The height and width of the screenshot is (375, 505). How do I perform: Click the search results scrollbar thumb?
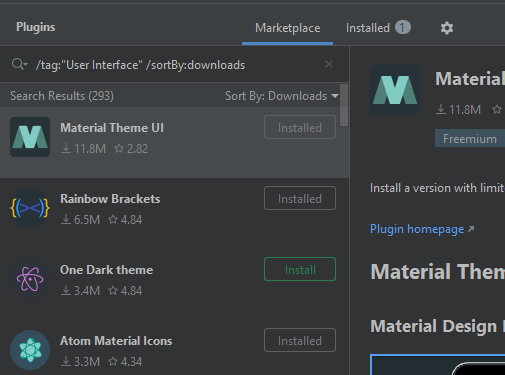(344, 105)
